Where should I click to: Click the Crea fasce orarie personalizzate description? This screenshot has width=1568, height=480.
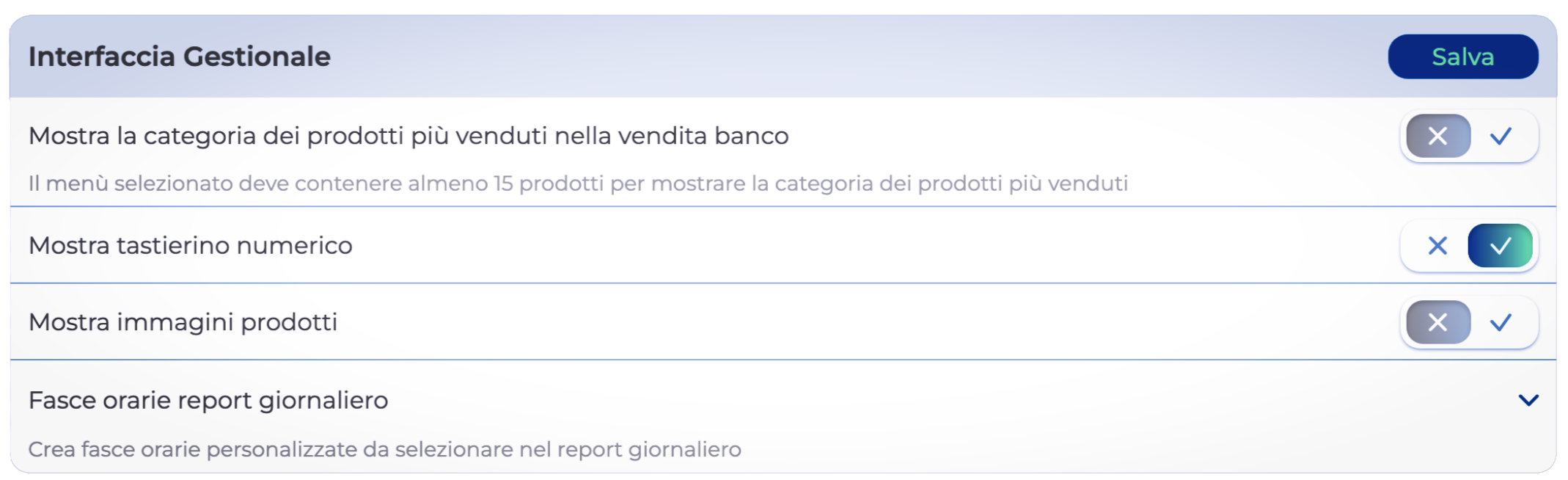385,449
